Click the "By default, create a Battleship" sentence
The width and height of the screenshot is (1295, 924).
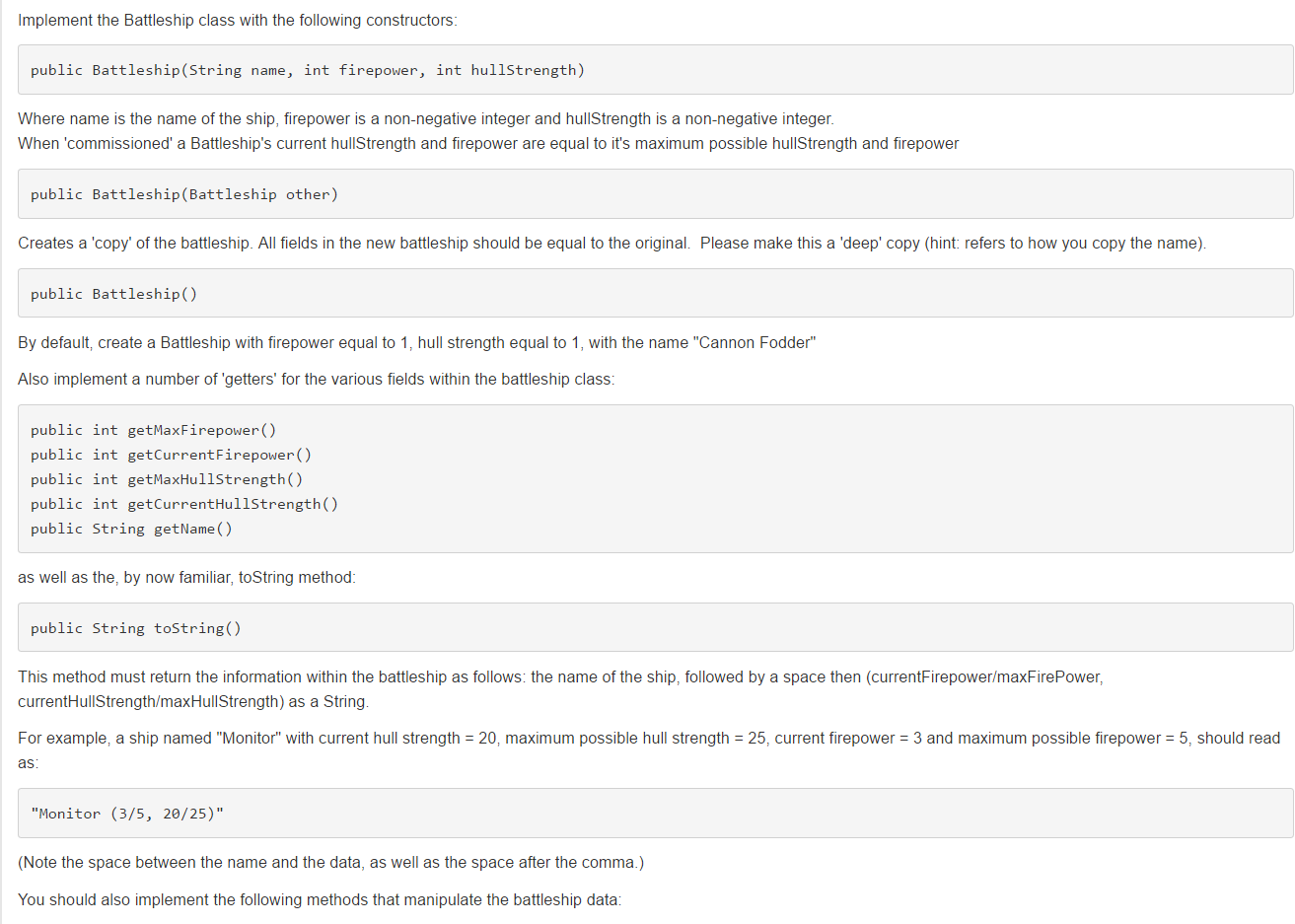[416, 343]
